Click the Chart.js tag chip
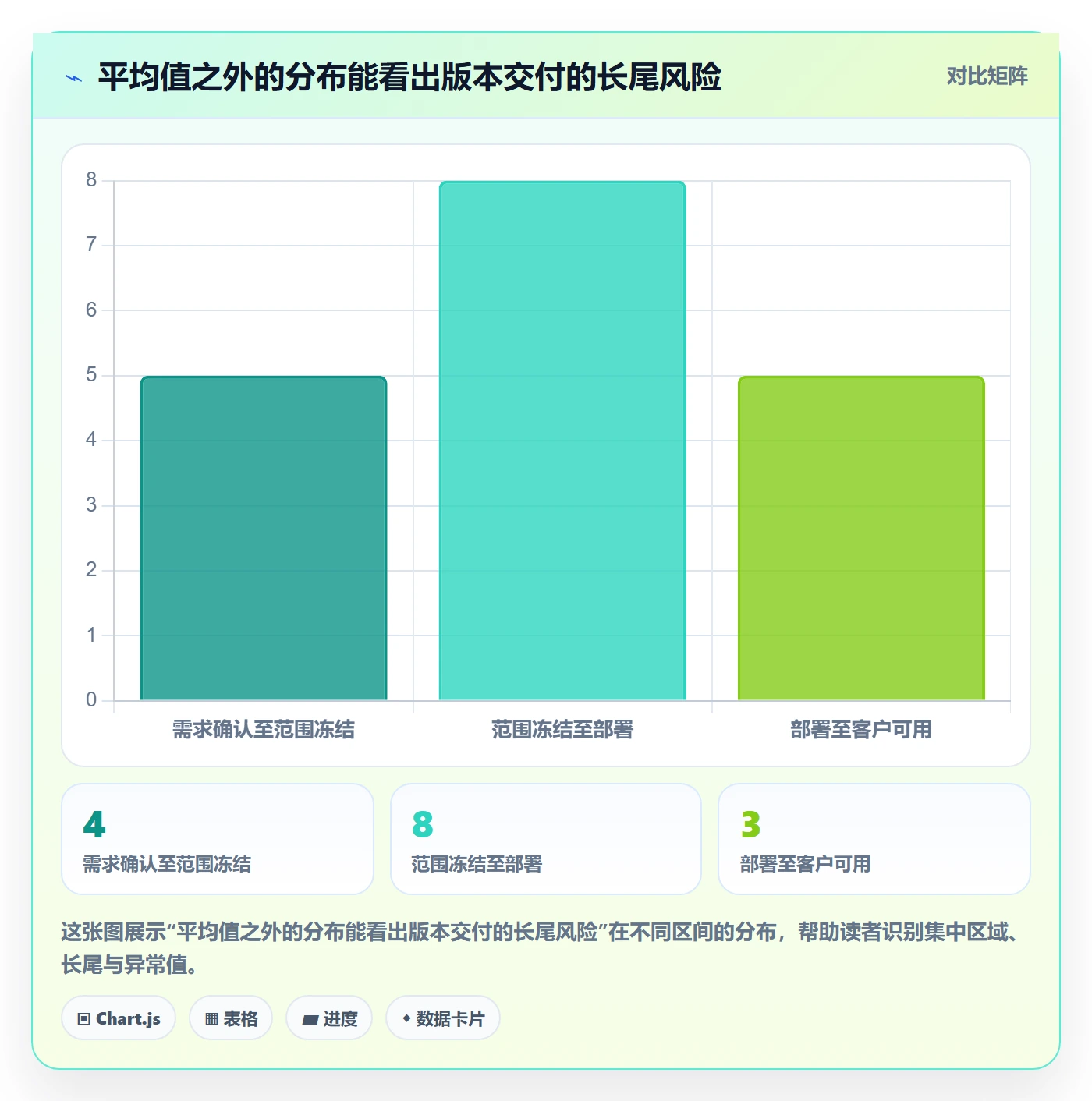This screenshot has width=1092, height=1101. click(119, 1018)
